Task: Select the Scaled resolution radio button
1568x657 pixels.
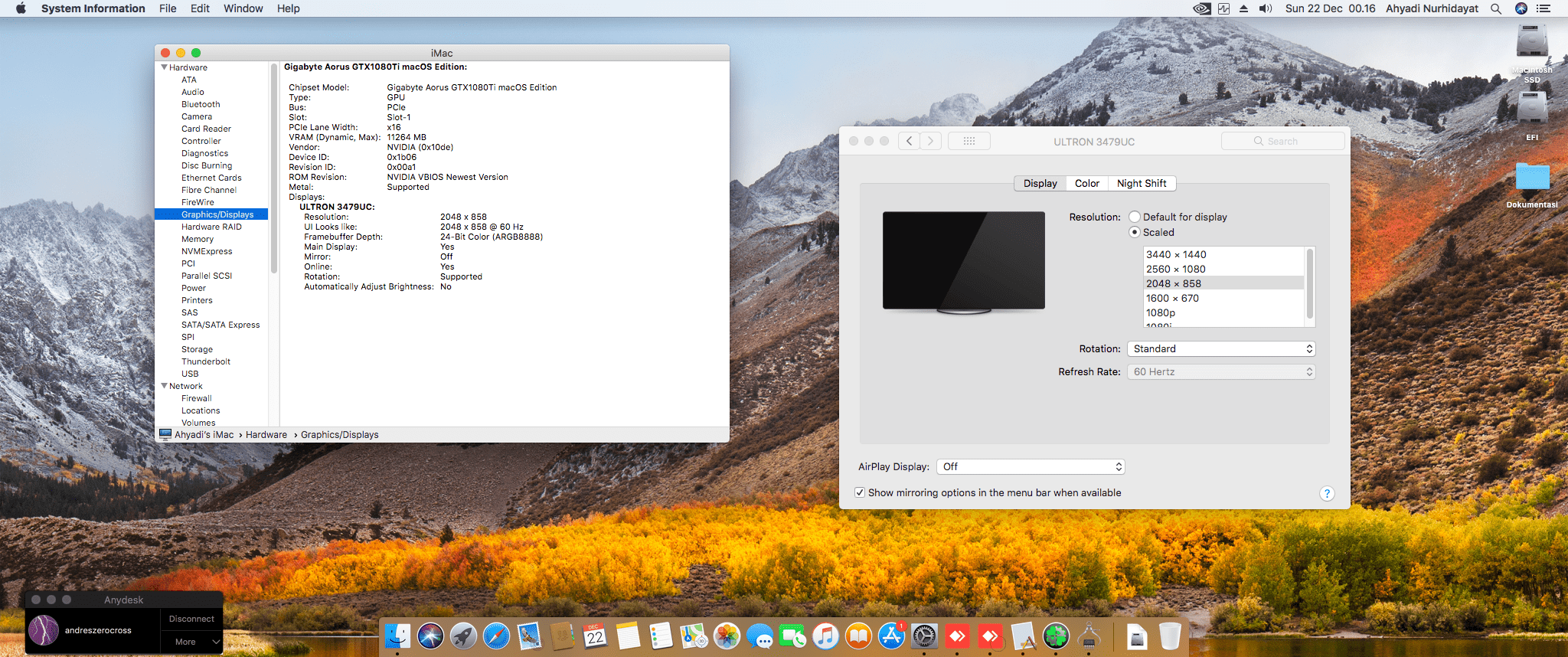Action: (1135, 232)
